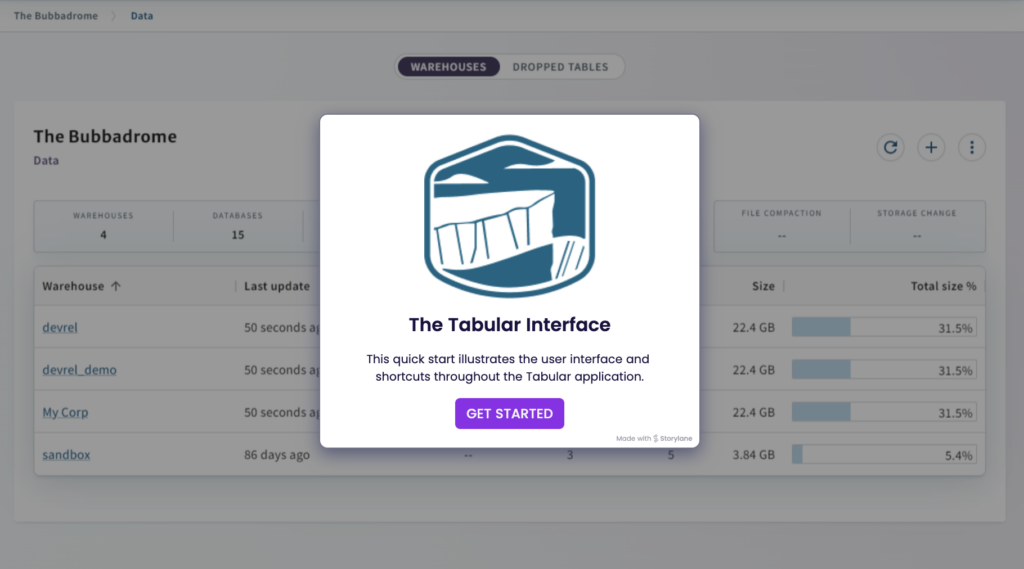Click the refresh icon button
The width and height of the screenshot is (1024, 569).
click(x=890, y=147)
